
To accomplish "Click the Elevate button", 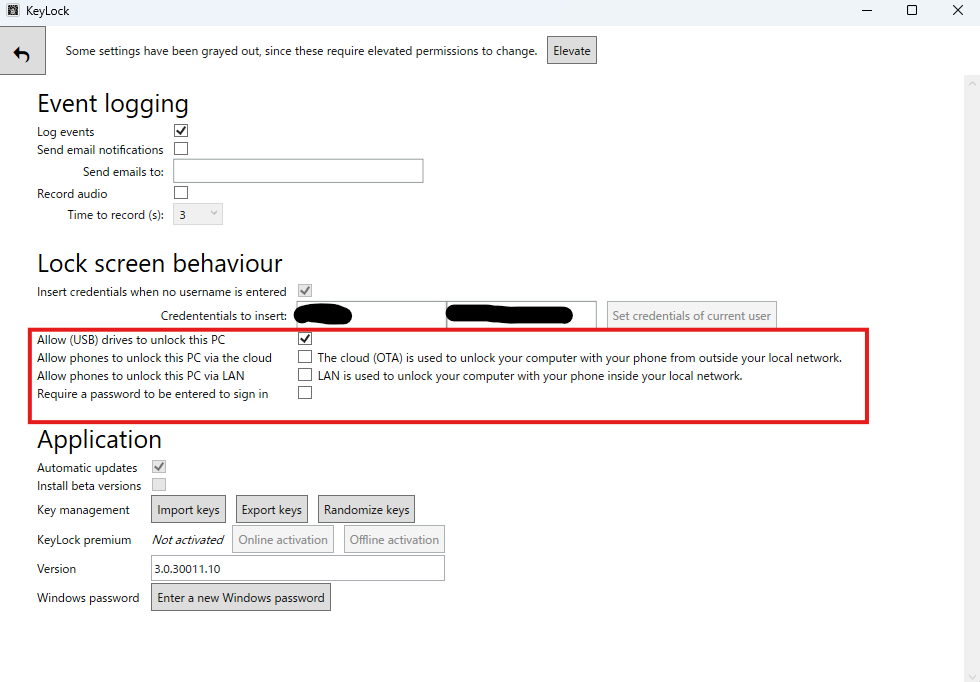I will click(572, 51).
